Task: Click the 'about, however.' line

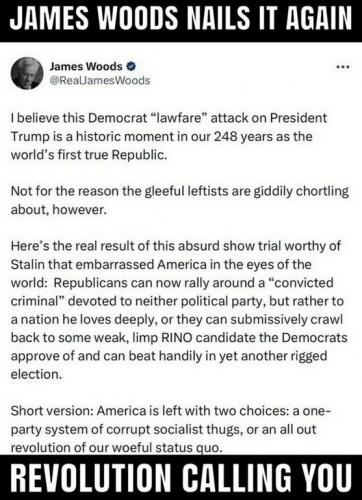Action: click(x=59, y=210)
